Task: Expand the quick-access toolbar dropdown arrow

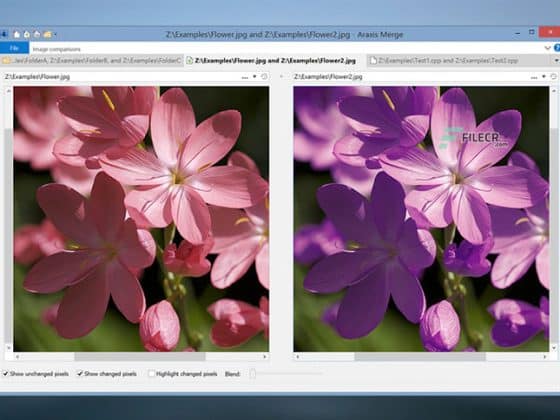Action: click(56, 35)
